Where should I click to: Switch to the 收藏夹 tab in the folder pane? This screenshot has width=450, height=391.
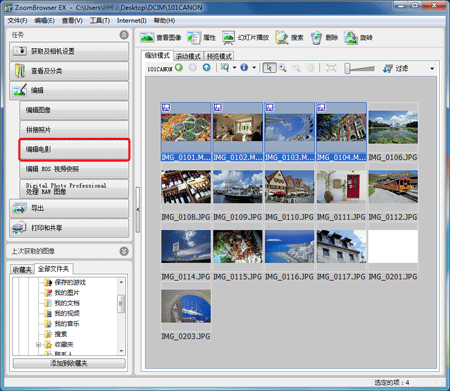coord(22,269)
